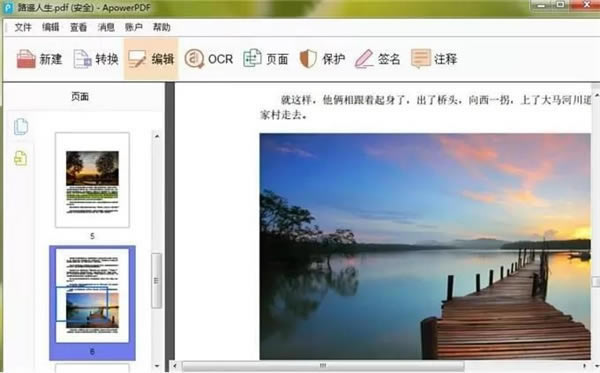Click the thumbnail panel scroll down arrow
600x373 pixels.
coord(157,366)
